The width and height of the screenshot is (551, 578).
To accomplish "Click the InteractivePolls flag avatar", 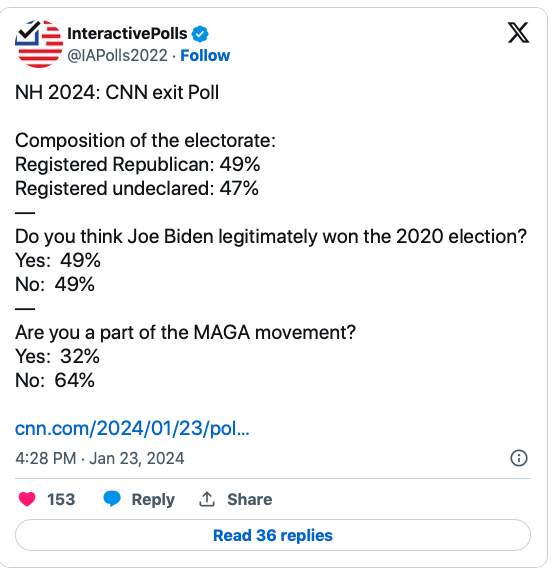I will (x=39, y=44).
